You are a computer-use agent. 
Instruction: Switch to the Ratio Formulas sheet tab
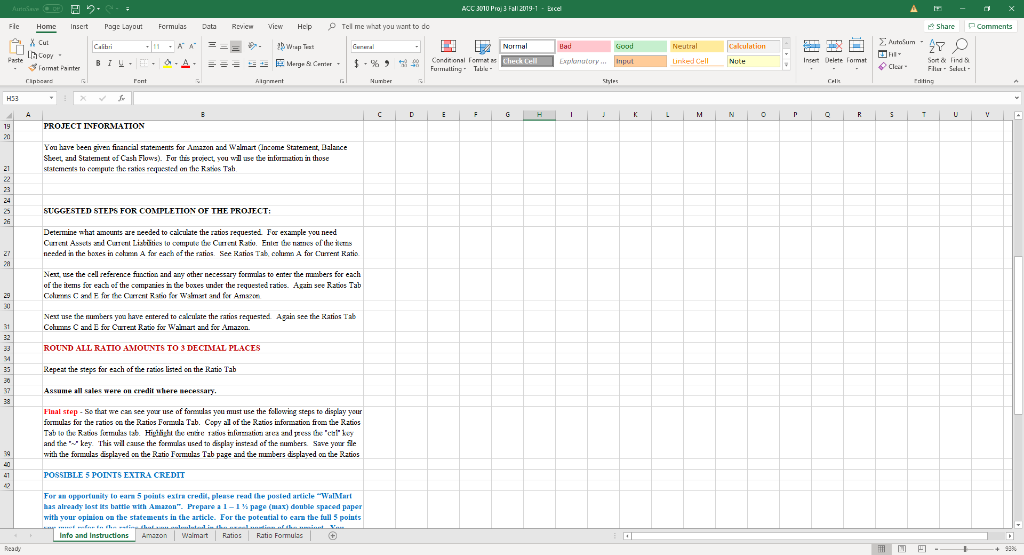(x=280, y=535)
